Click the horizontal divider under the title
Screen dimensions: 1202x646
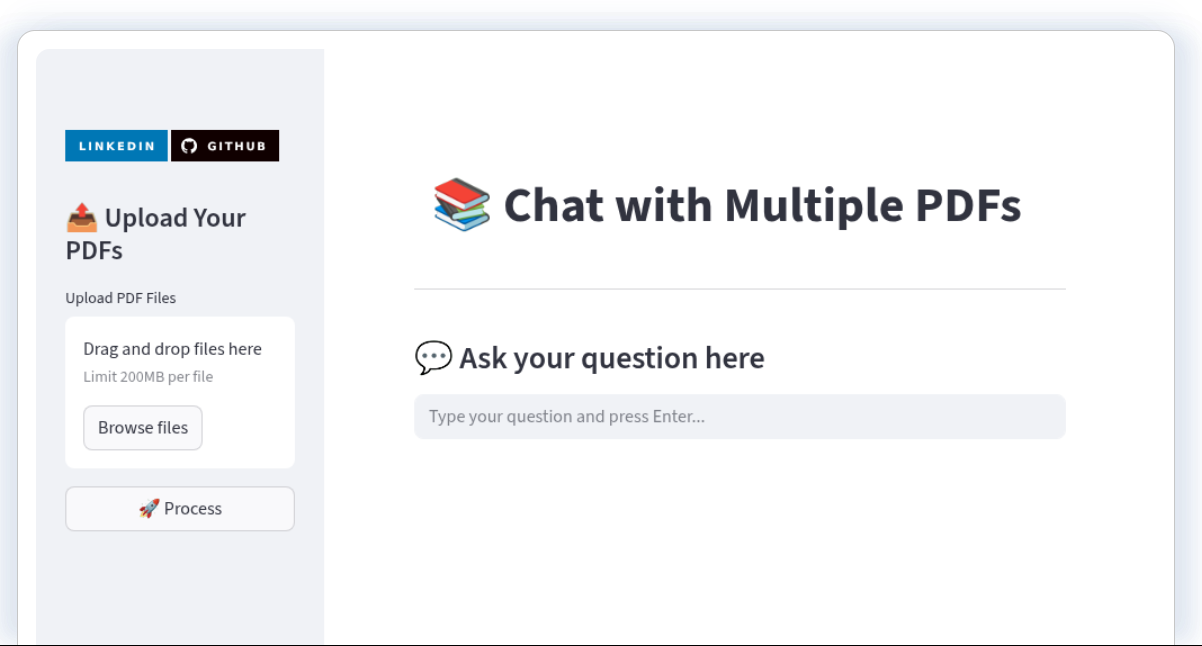(740, 289)
